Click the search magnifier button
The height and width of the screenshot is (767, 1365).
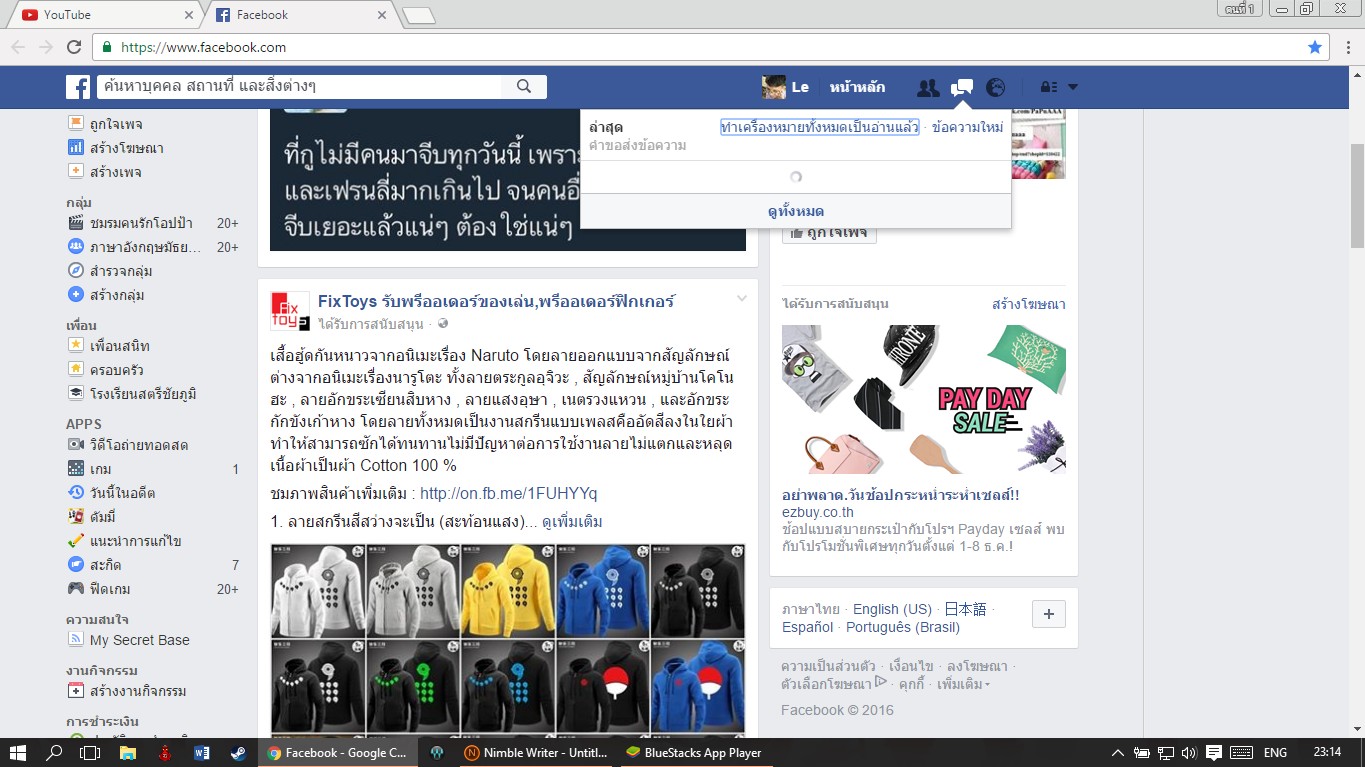[524, 87]
